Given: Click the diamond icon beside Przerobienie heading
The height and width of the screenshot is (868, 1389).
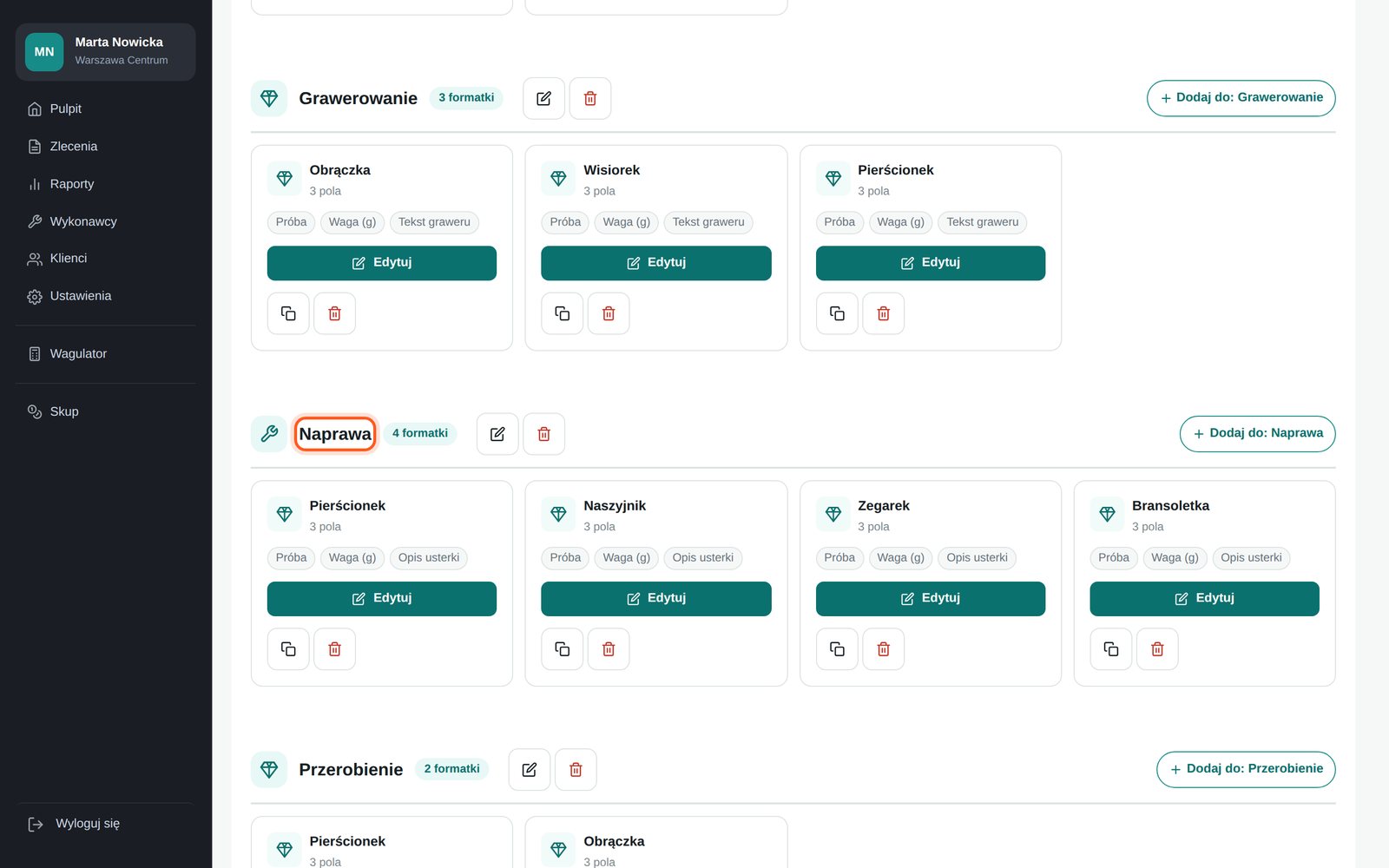Looking at the screenshot, I should click(x=269, y=770).
